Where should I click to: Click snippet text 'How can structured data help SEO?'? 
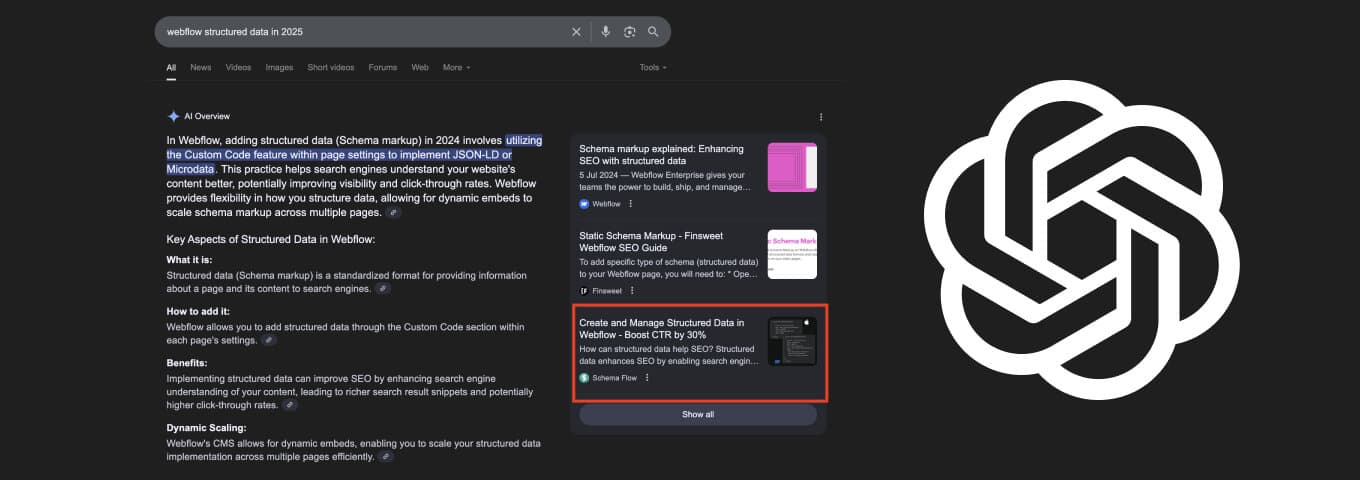[647, 349]
